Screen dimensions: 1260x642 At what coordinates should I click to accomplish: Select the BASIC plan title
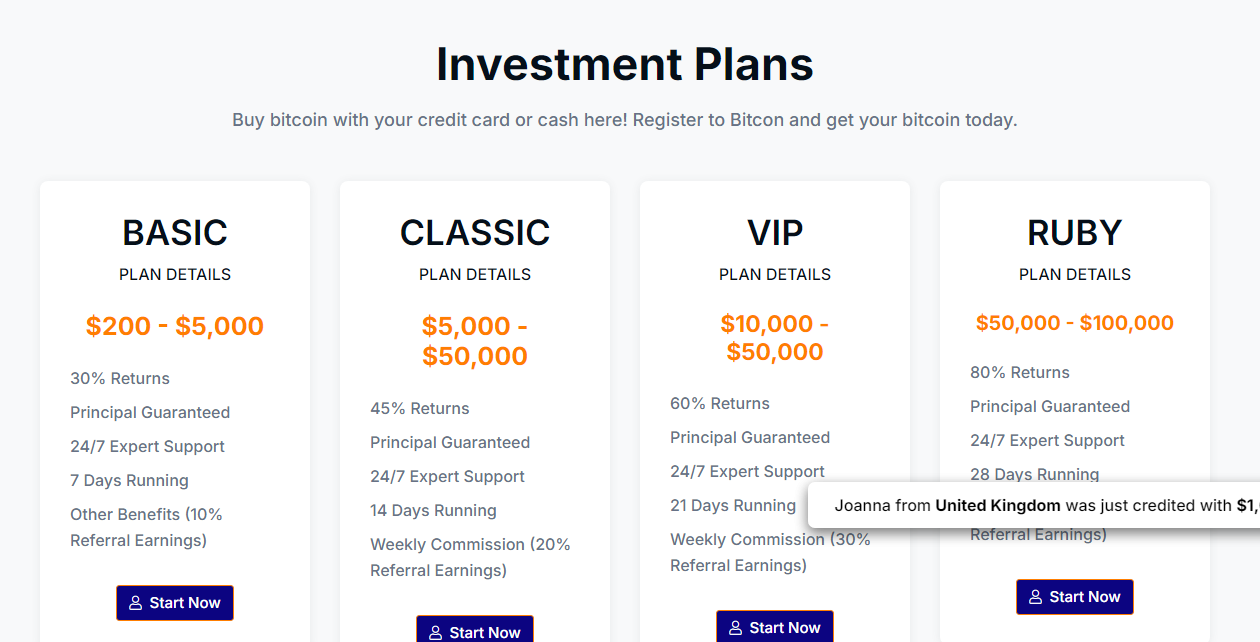(x=175, y=233)
